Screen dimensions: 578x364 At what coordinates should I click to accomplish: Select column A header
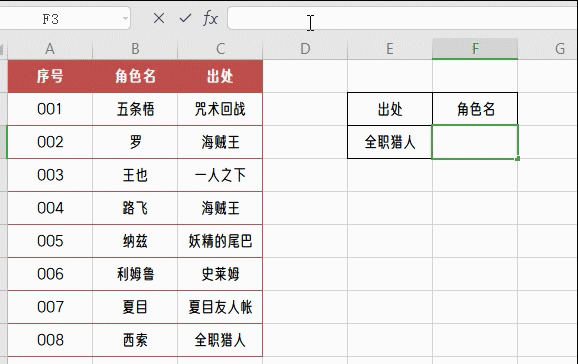point(50,49)
